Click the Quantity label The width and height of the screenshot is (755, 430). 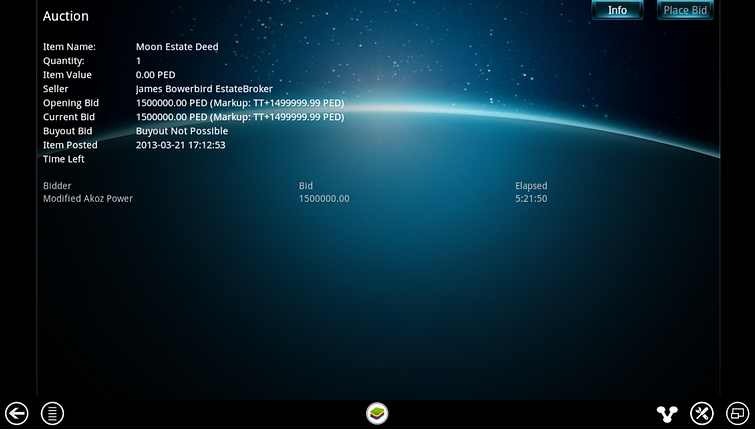click(x=64, y=61)
